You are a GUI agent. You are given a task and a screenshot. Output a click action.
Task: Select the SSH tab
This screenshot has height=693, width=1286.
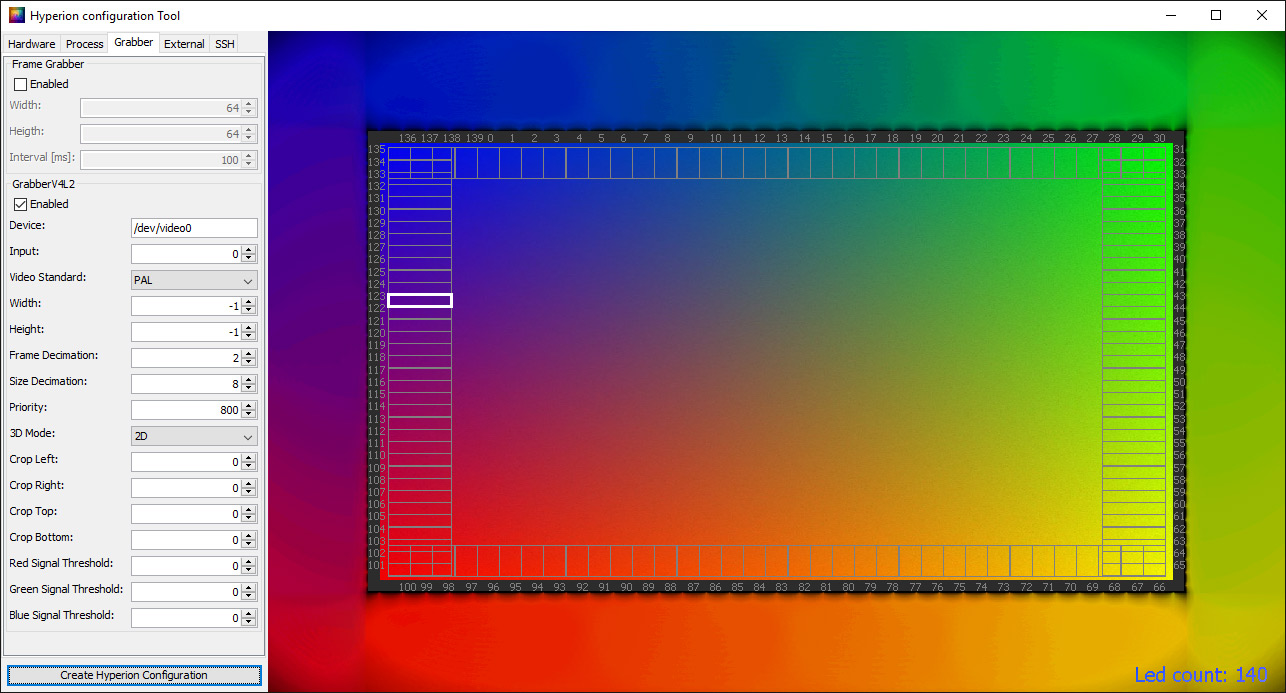(225, 44)
